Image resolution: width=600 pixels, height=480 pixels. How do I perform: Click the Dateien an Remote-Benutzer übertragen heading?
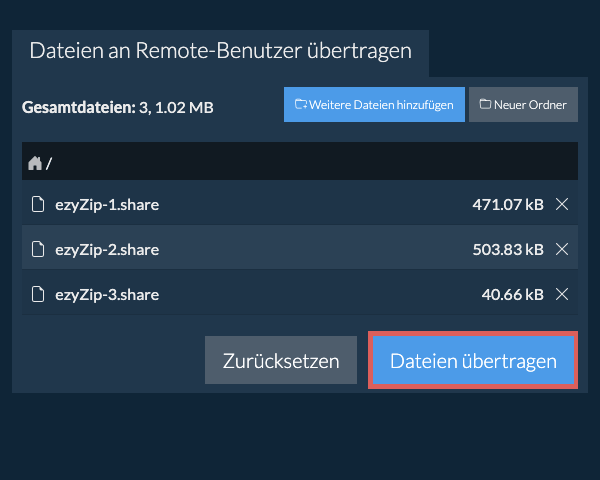[221, 51]
